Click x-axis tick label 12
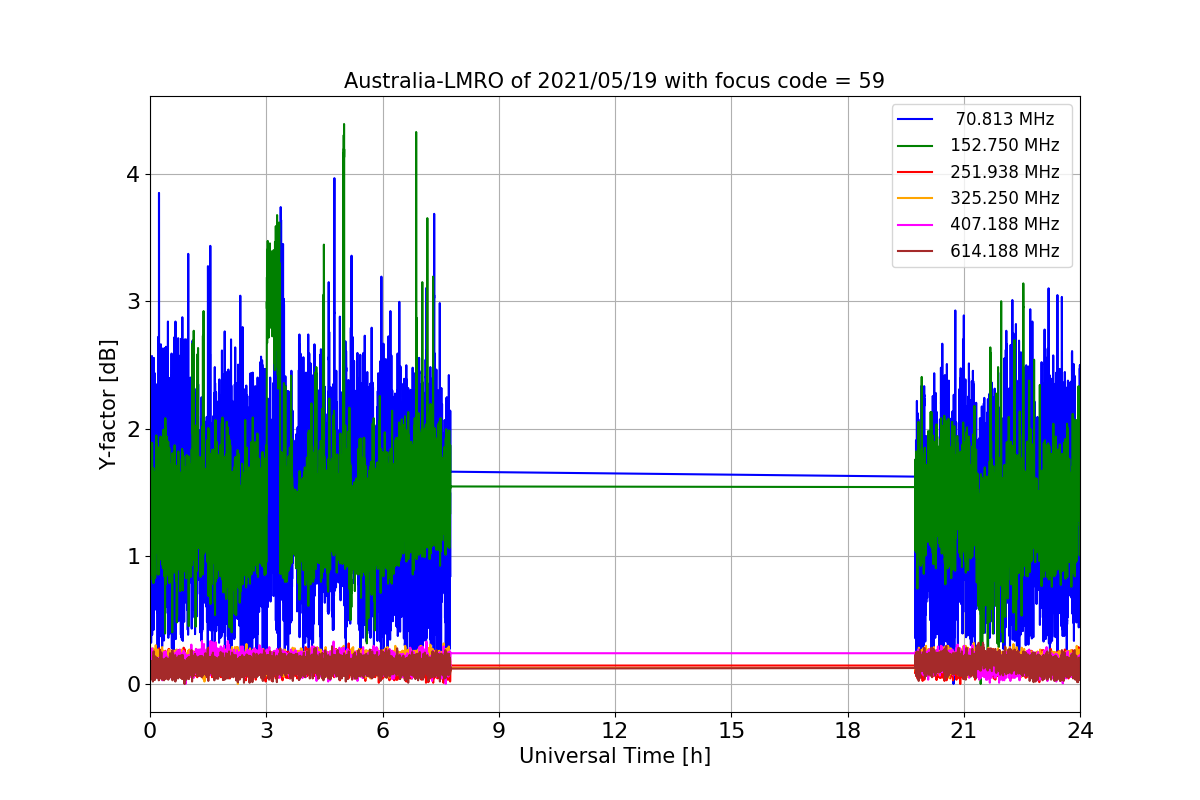Viewport: 1200px width, 800px height. click(x=615, y=731)
